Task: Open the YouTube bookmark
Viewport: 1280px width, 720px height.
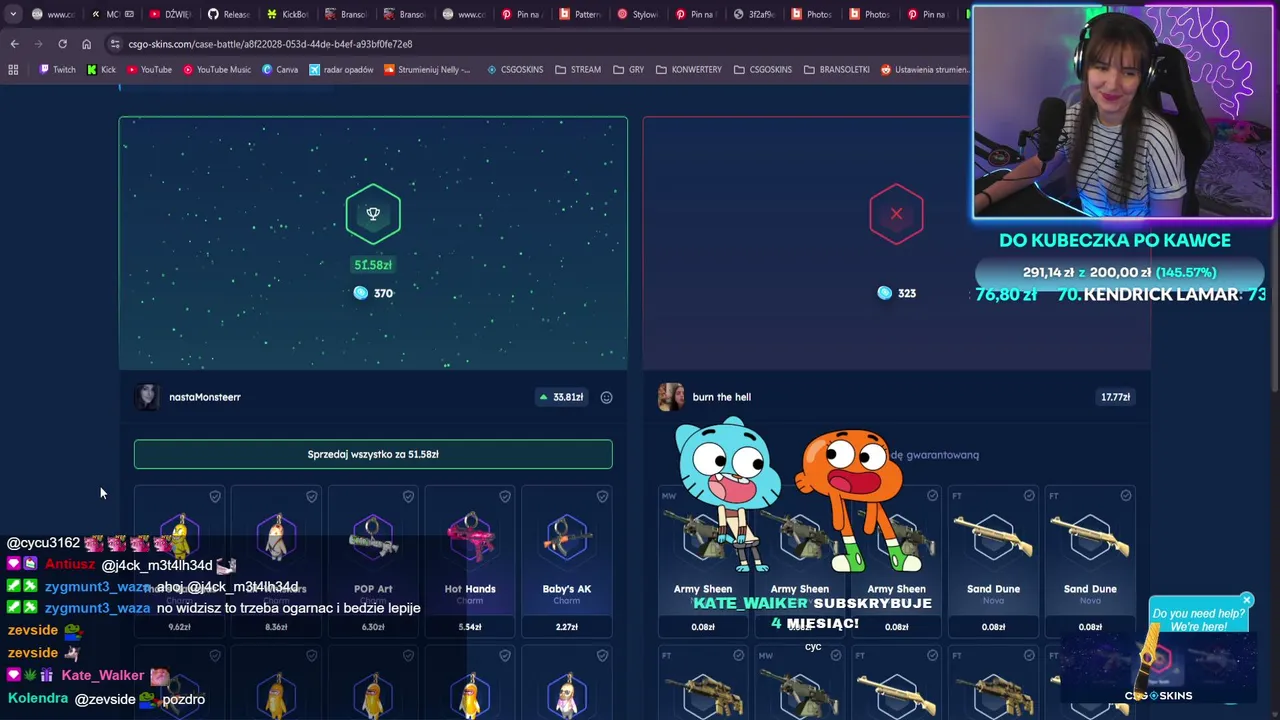Action: pyautogui.click(x=149, y=70)
